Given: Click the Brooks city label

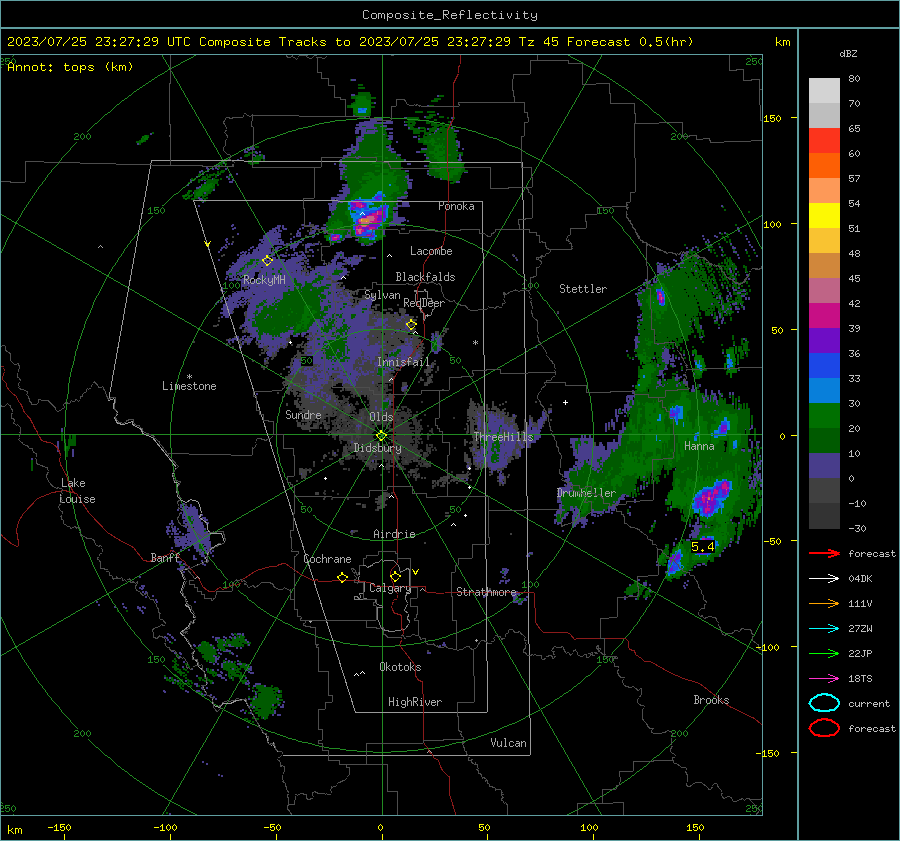Looking at the screenshot, I should [711, 700].
